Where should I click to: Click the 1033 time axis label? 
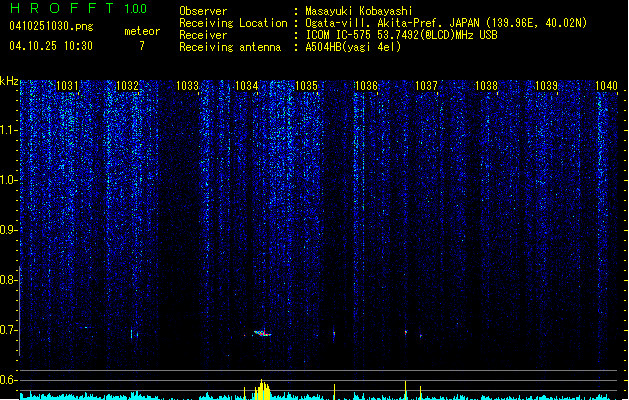187,86
